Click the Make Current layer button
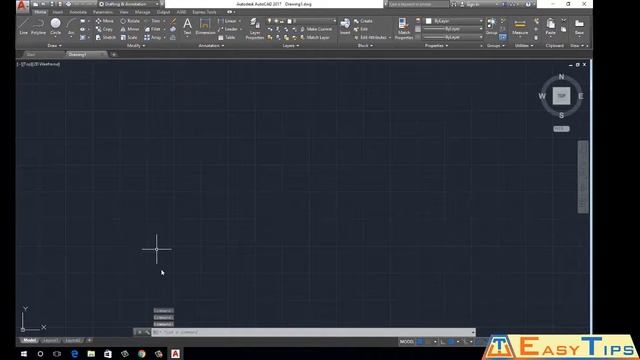 (316, 29)
